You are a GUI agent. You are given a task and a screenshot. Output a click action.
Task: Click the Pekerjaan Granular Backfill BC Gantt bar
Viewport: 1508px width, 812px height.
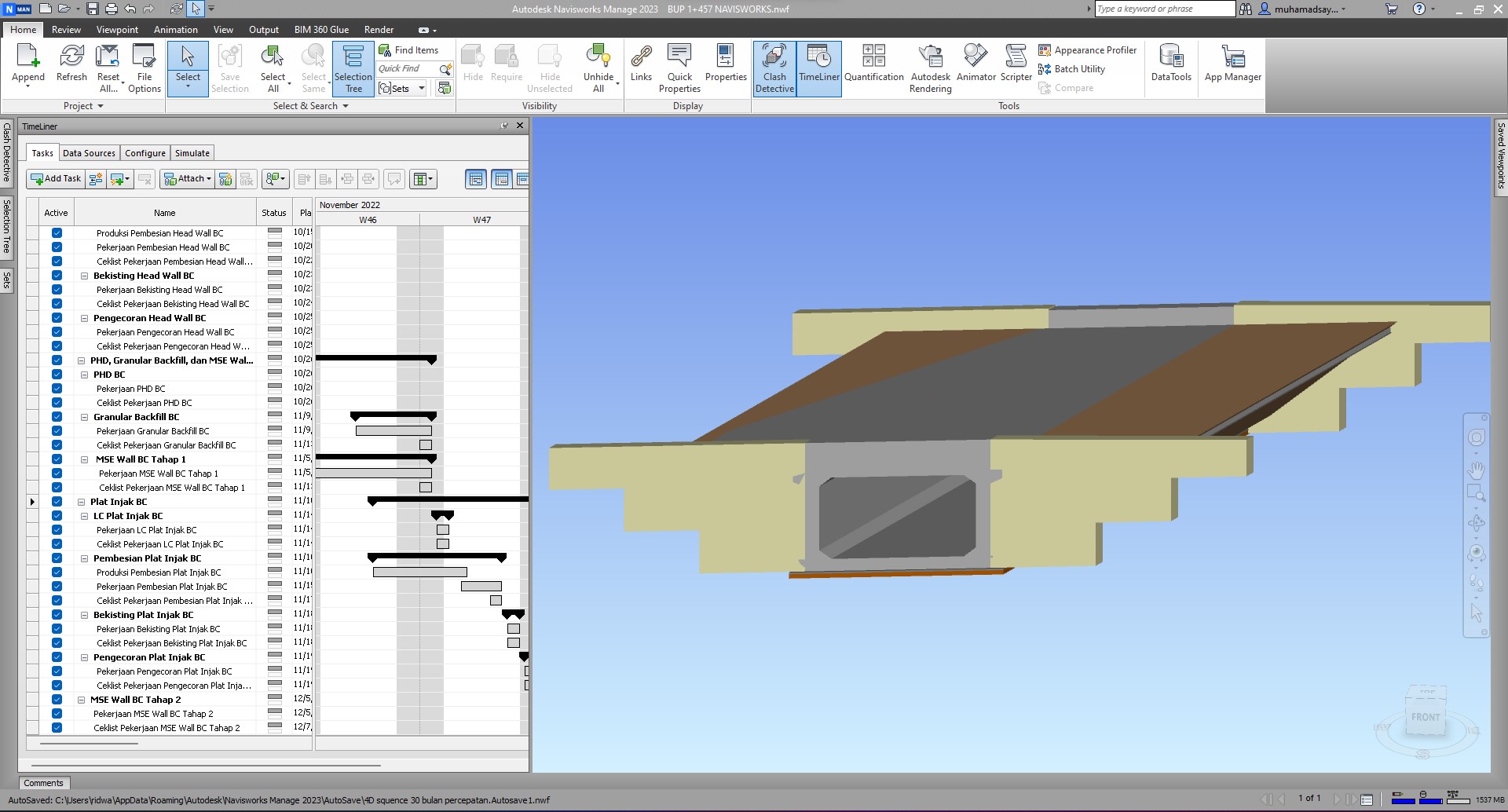pyautogui.click(x=393, y=431)
